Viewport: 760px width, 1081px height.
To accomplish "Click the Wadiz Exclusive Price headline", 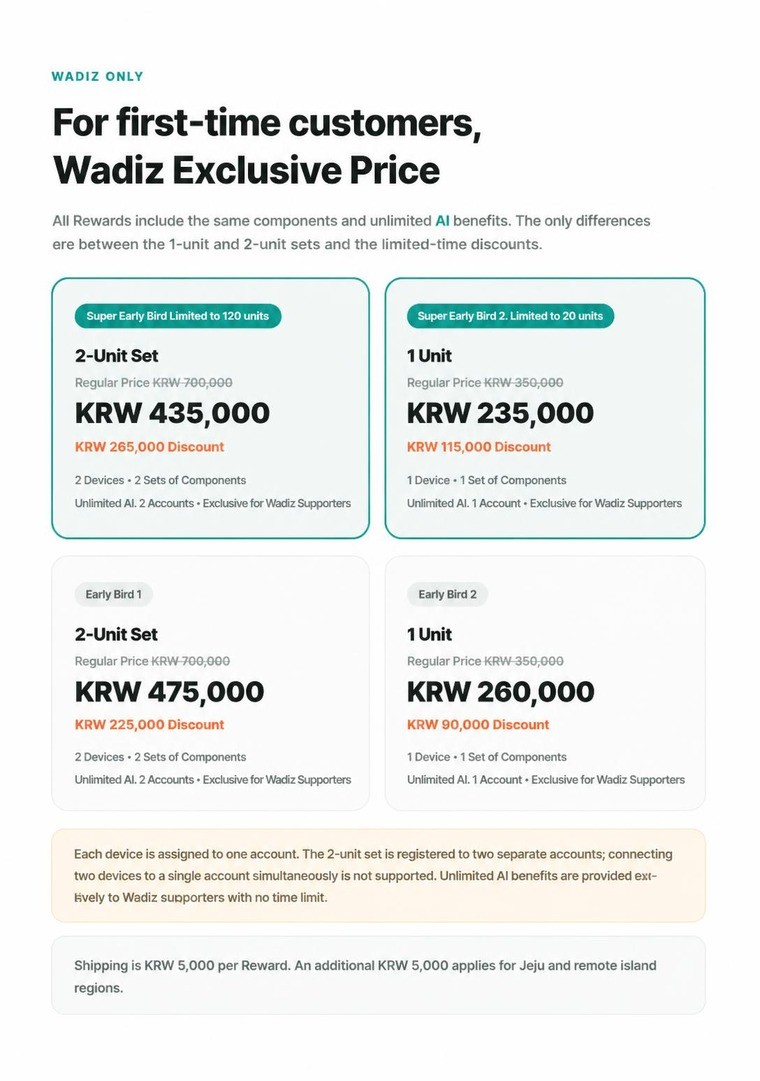I will [246, 170].
